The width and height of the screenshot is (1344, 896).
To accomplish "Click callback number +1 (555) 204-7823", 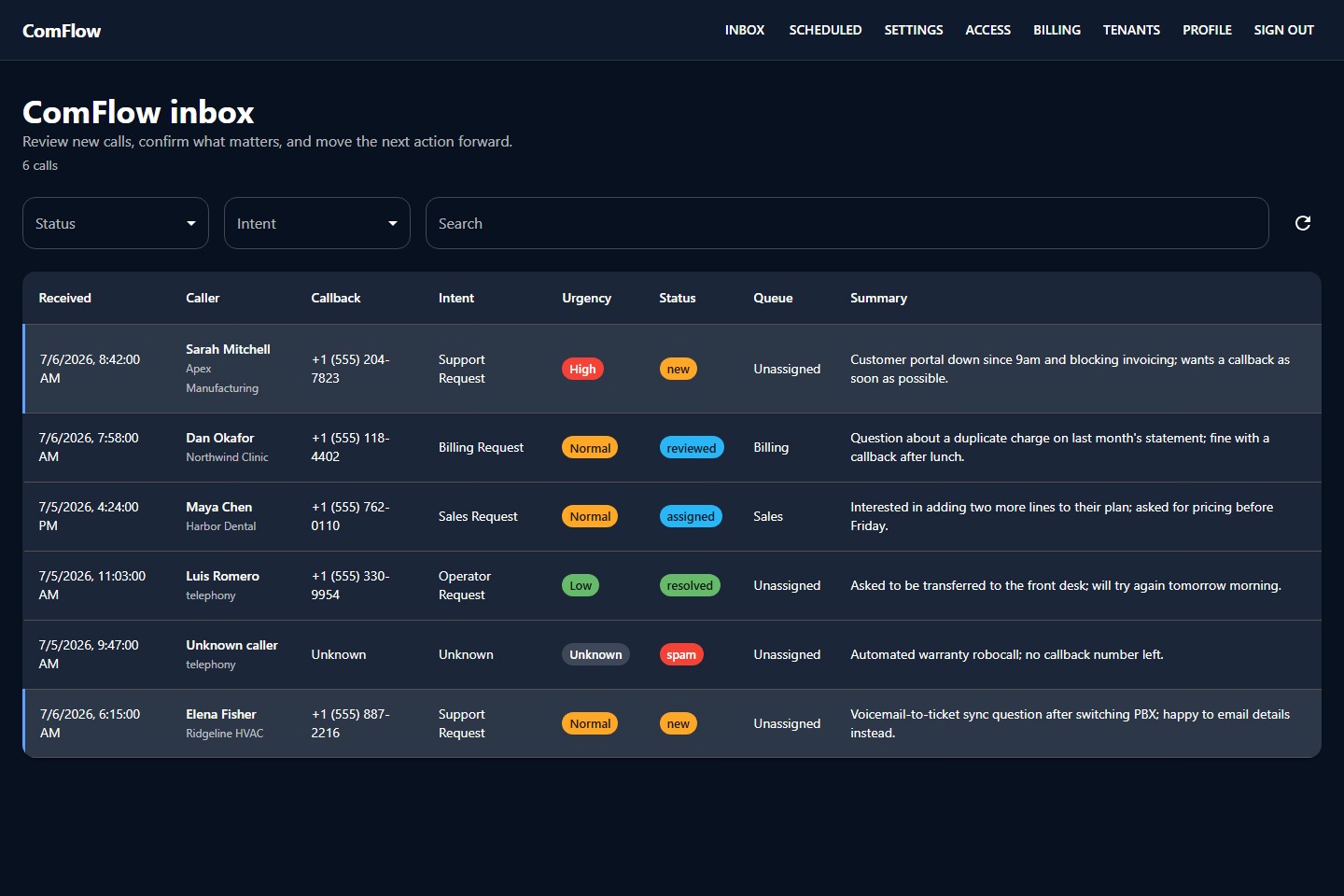I will pos(351,369).
